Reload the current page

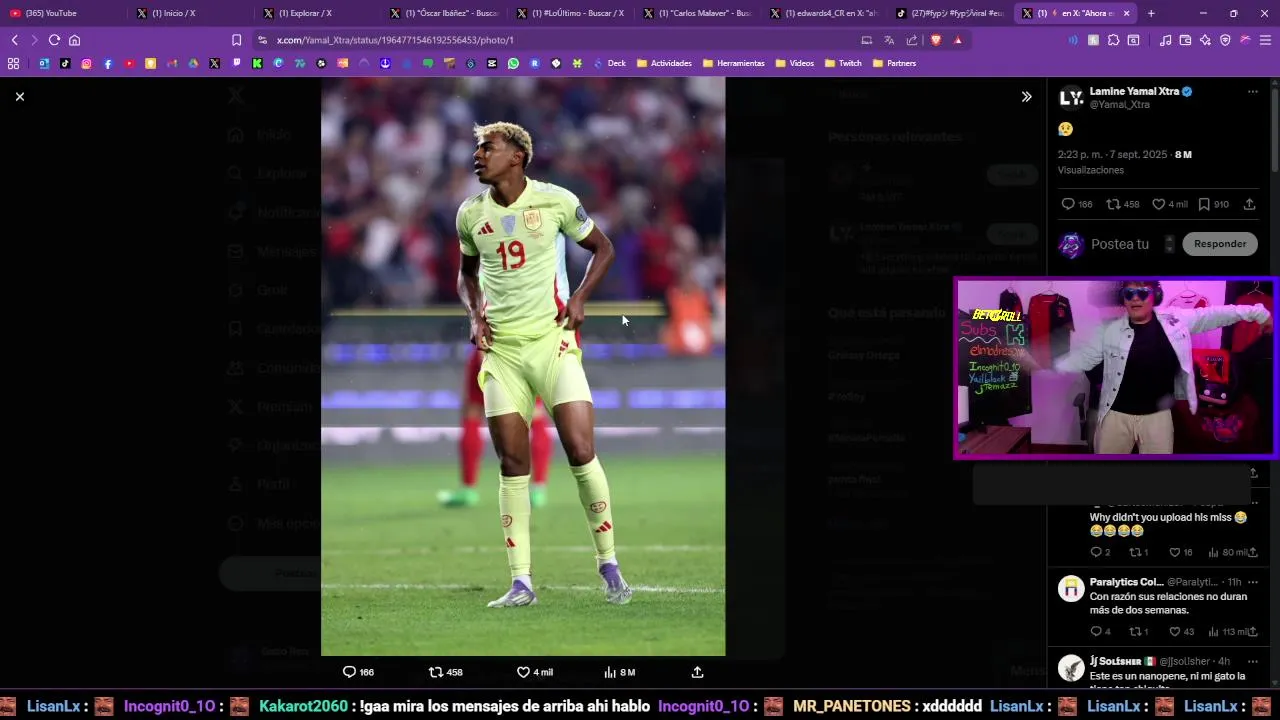point(54,40)
